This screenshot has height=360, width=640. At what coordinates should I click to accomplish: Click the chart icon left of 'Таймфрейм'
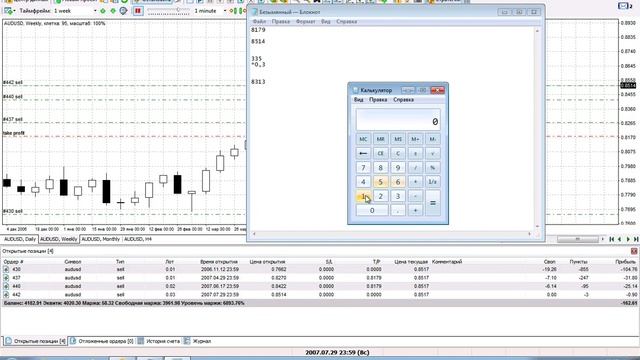(x=8, y=11)
